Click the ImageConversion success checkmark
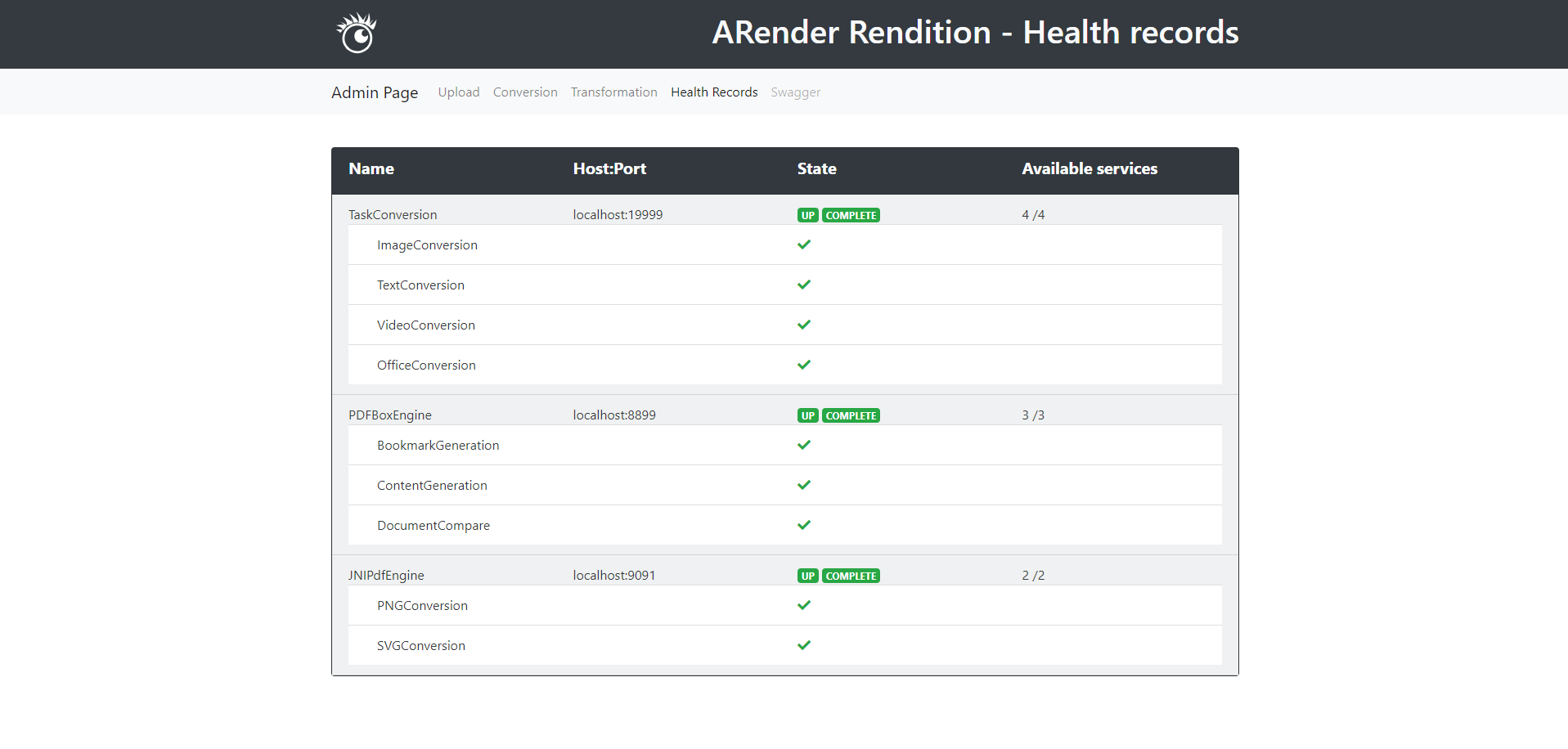This screenshot has height=749, width=1568. click(x=804, y=244)
